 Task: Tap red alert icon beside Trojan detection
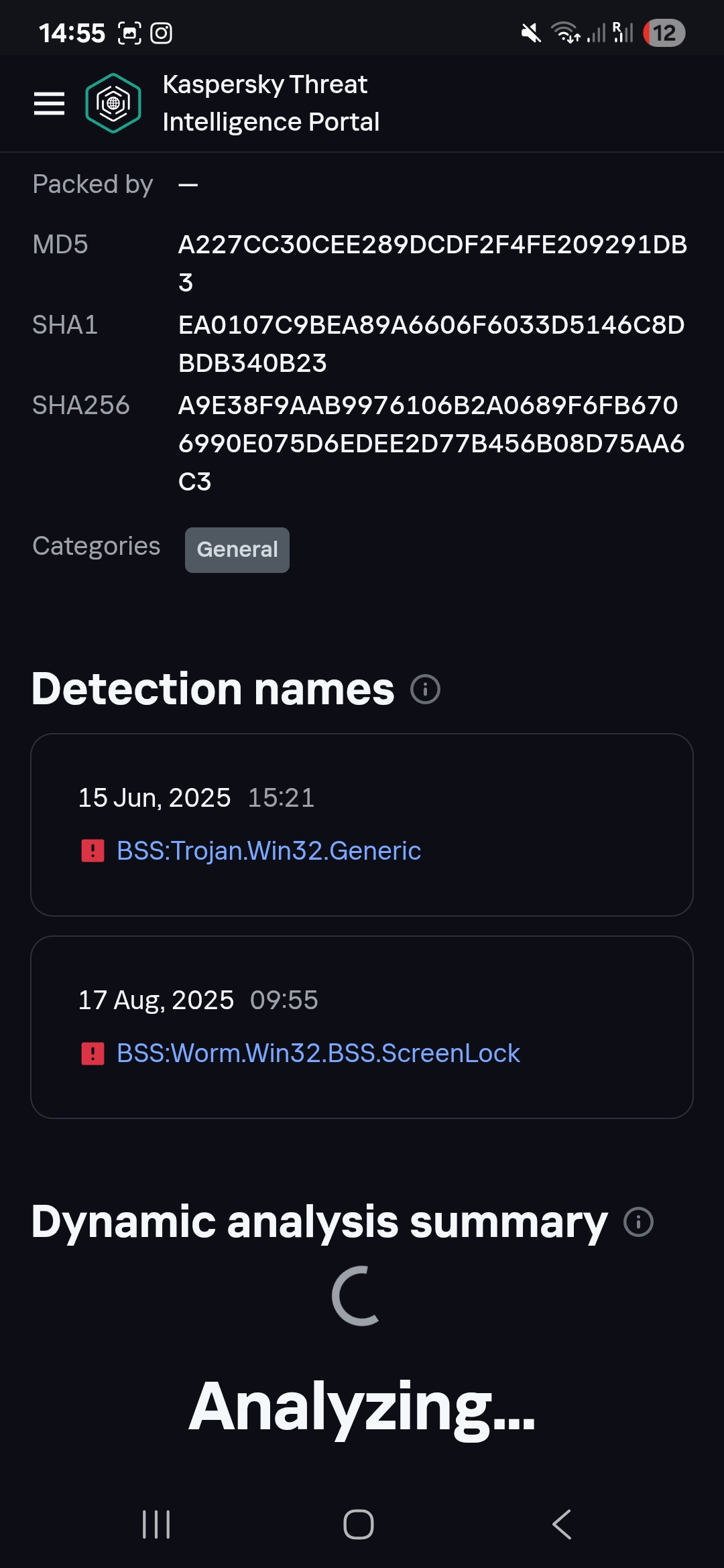coord(93,851)
